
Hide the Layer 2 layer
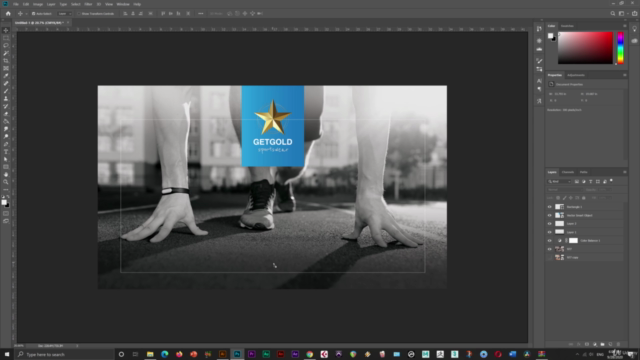[x=549, y=224]
